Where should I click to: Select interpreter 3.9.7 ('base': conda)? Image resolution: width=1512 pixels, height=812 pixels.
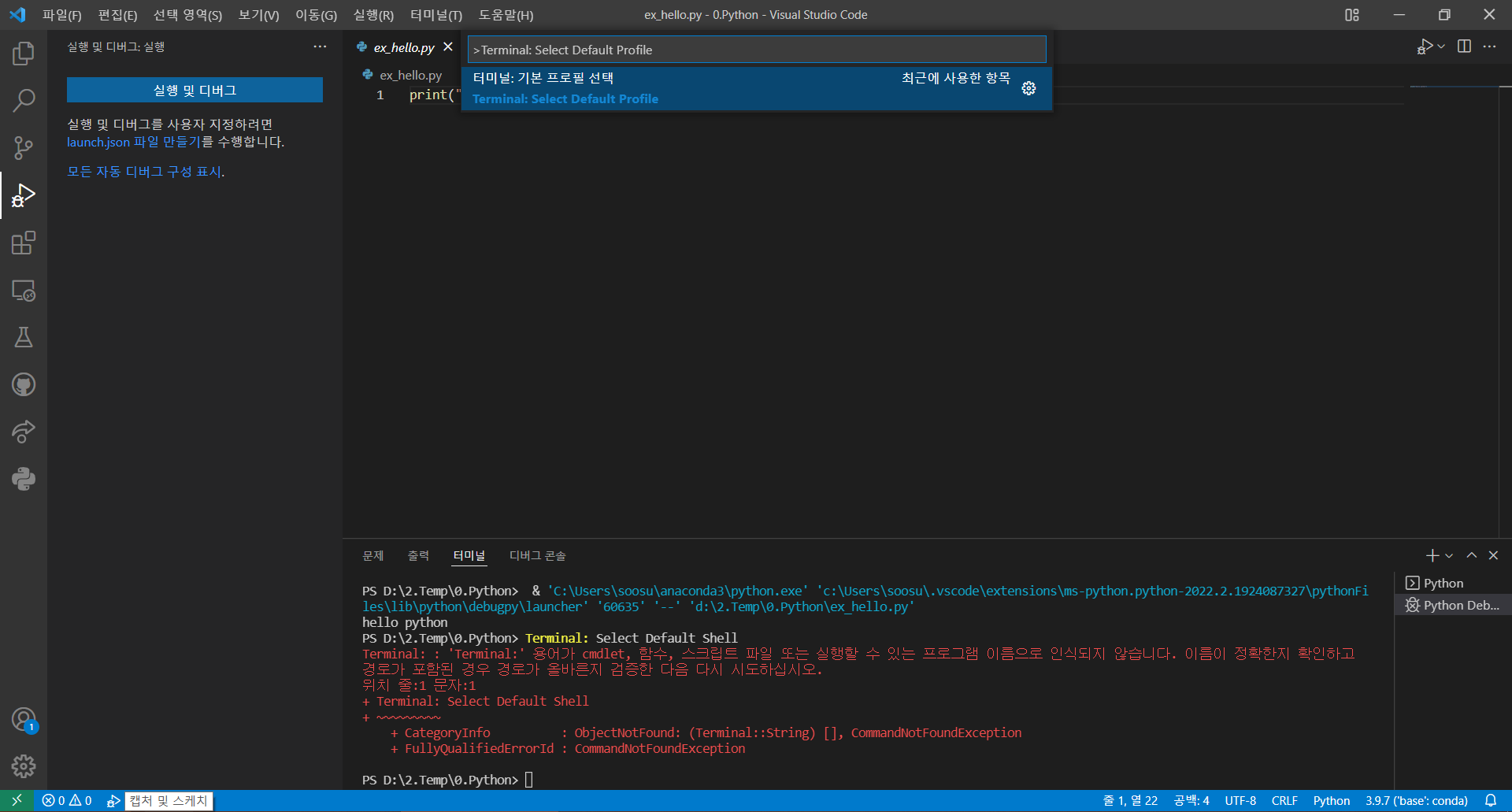pyautogui.click(x=1417, y=800)
